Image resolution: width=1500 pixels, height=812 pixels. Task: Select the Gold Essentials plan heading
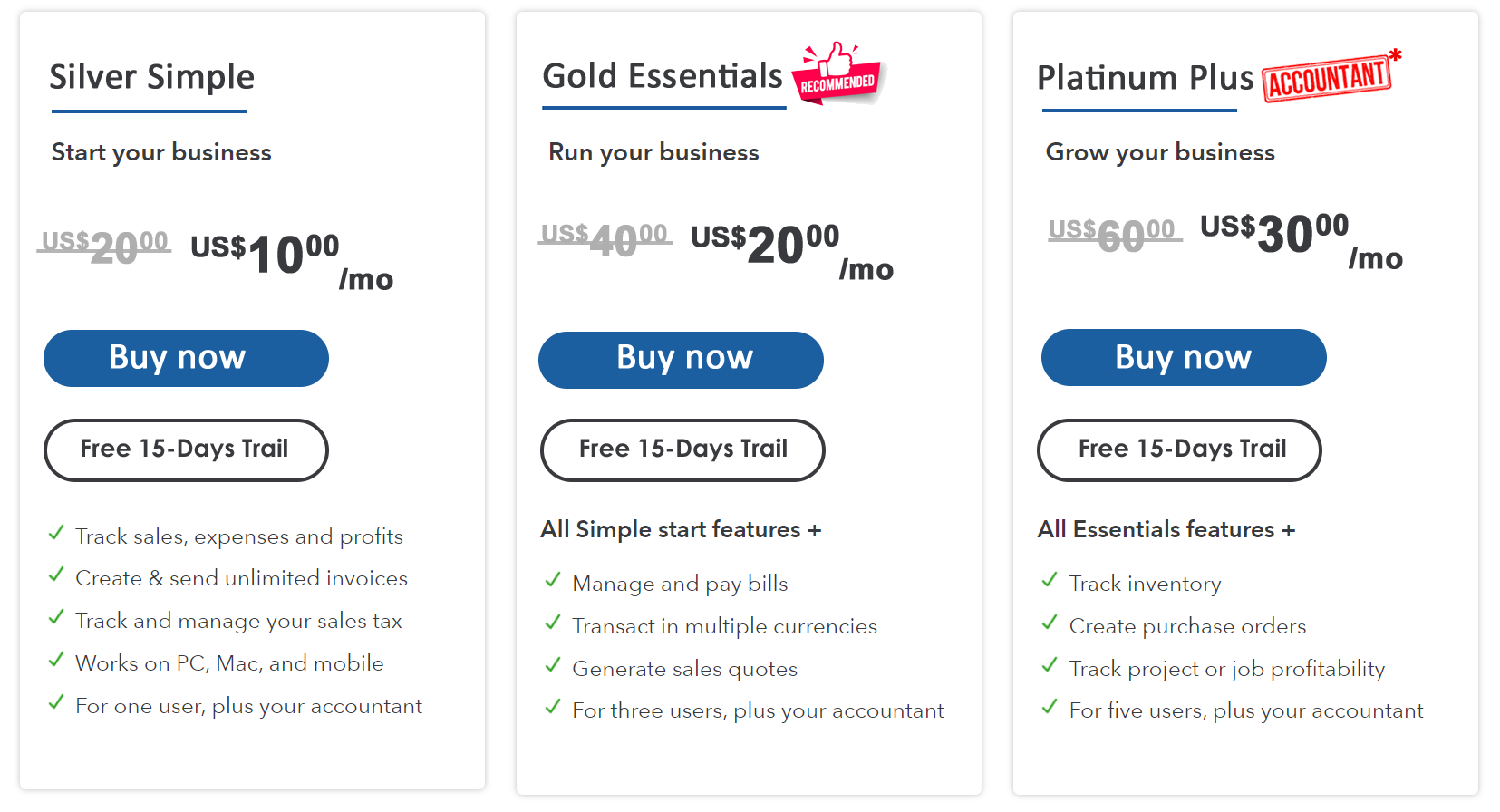coord(663,76)
